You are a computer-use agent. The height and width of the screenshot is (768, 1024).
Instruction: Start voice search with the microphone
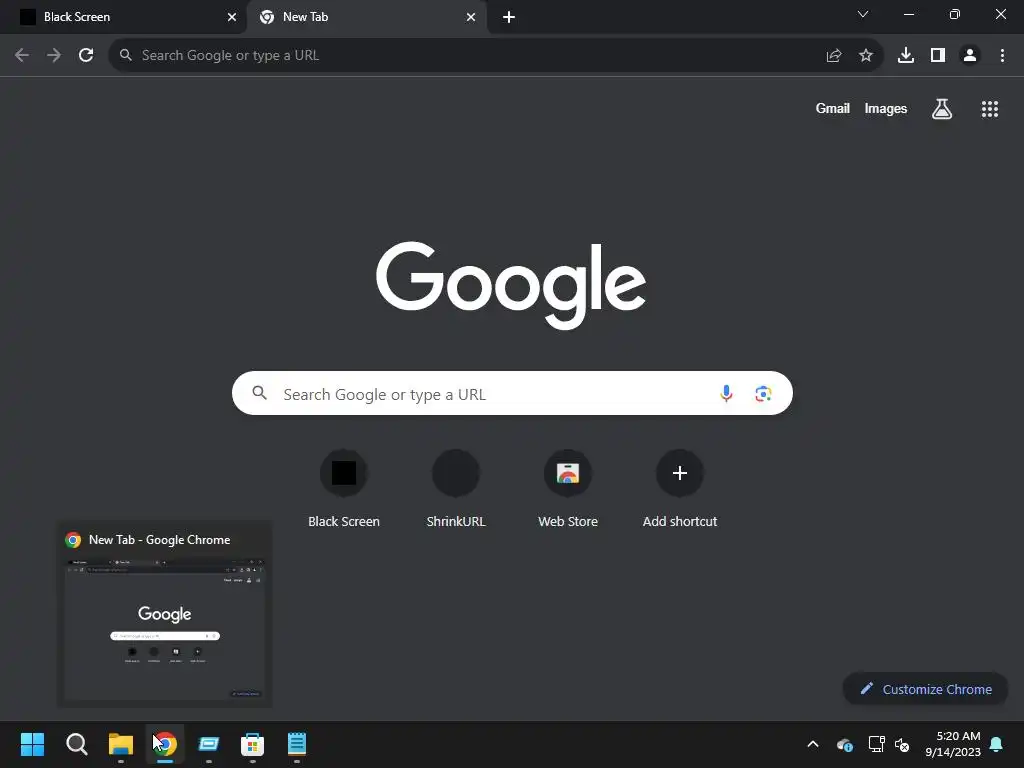coord(726,393)
